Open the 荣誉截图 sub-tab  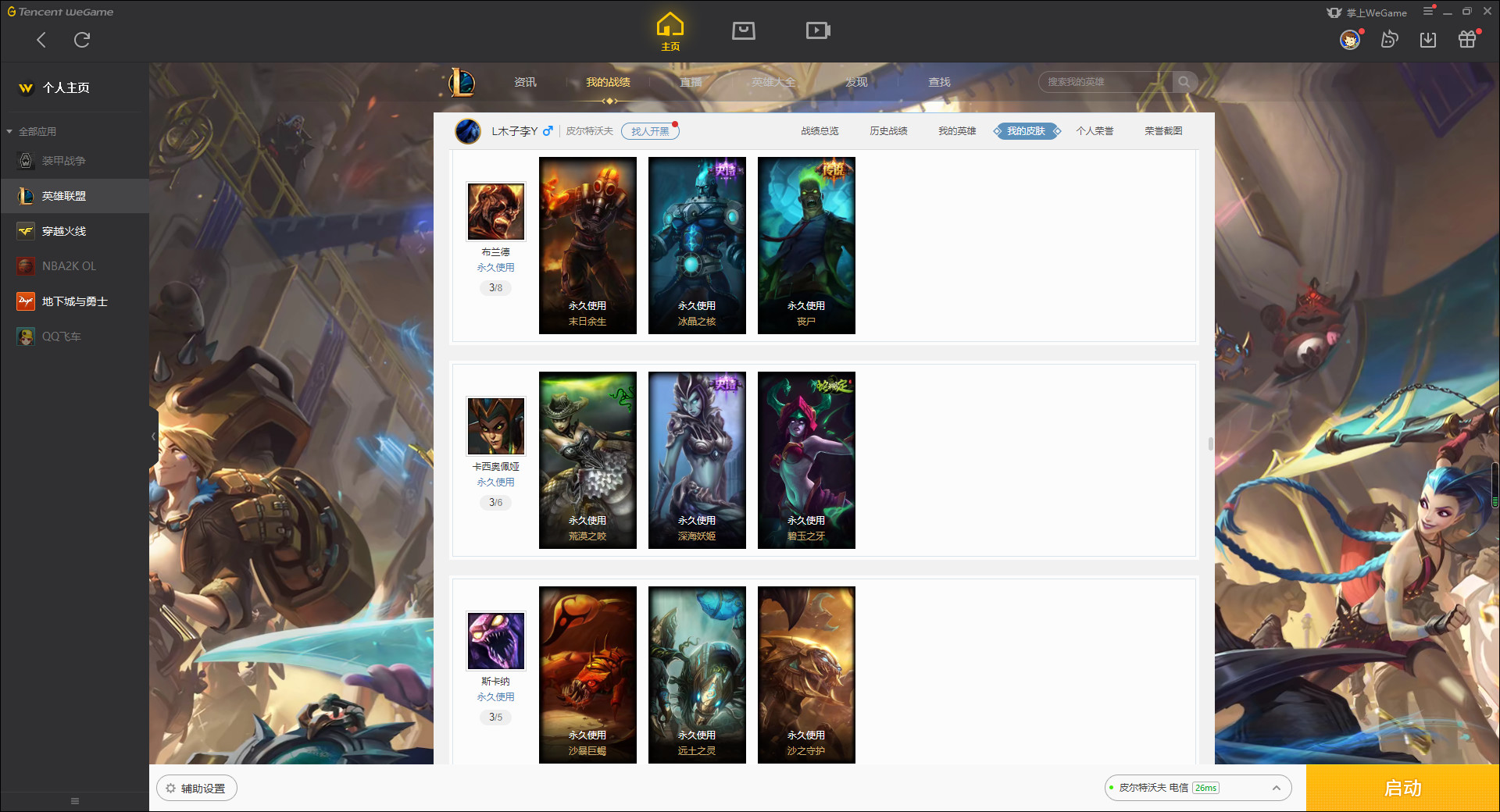(x=1163, y=131)
